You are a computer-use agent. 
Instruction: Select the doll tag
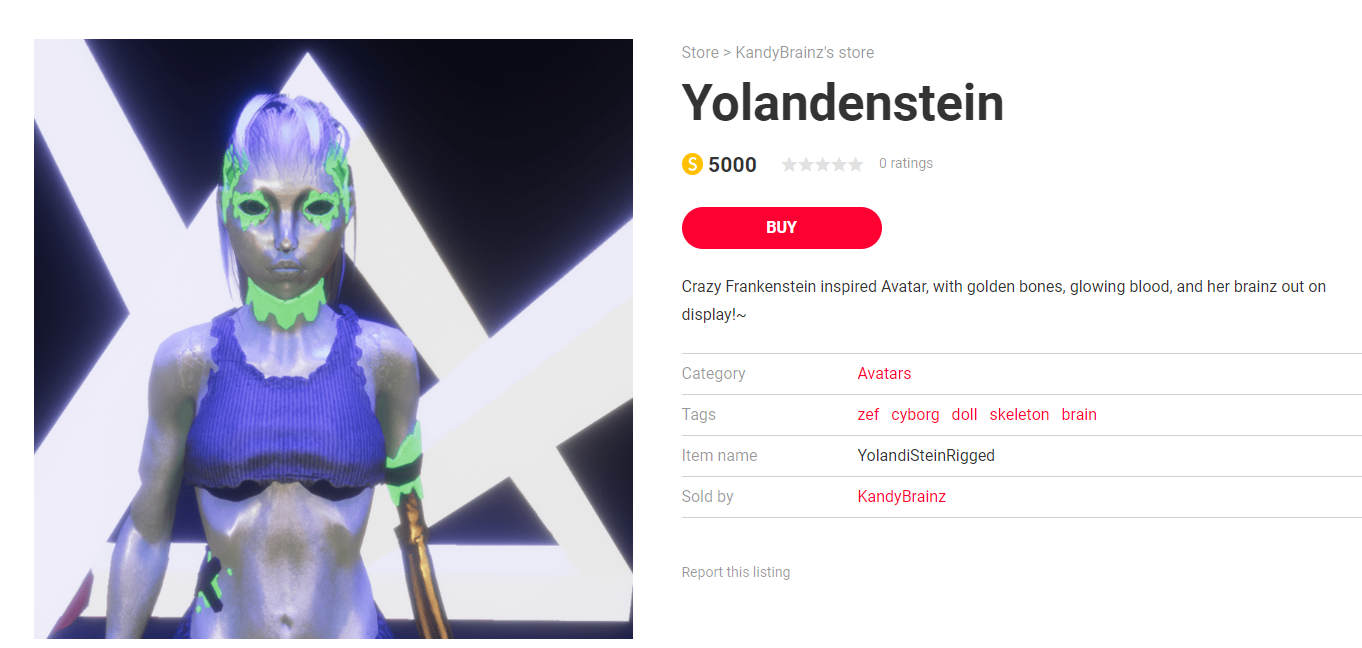pyautogui.click(x=964, y=414)
